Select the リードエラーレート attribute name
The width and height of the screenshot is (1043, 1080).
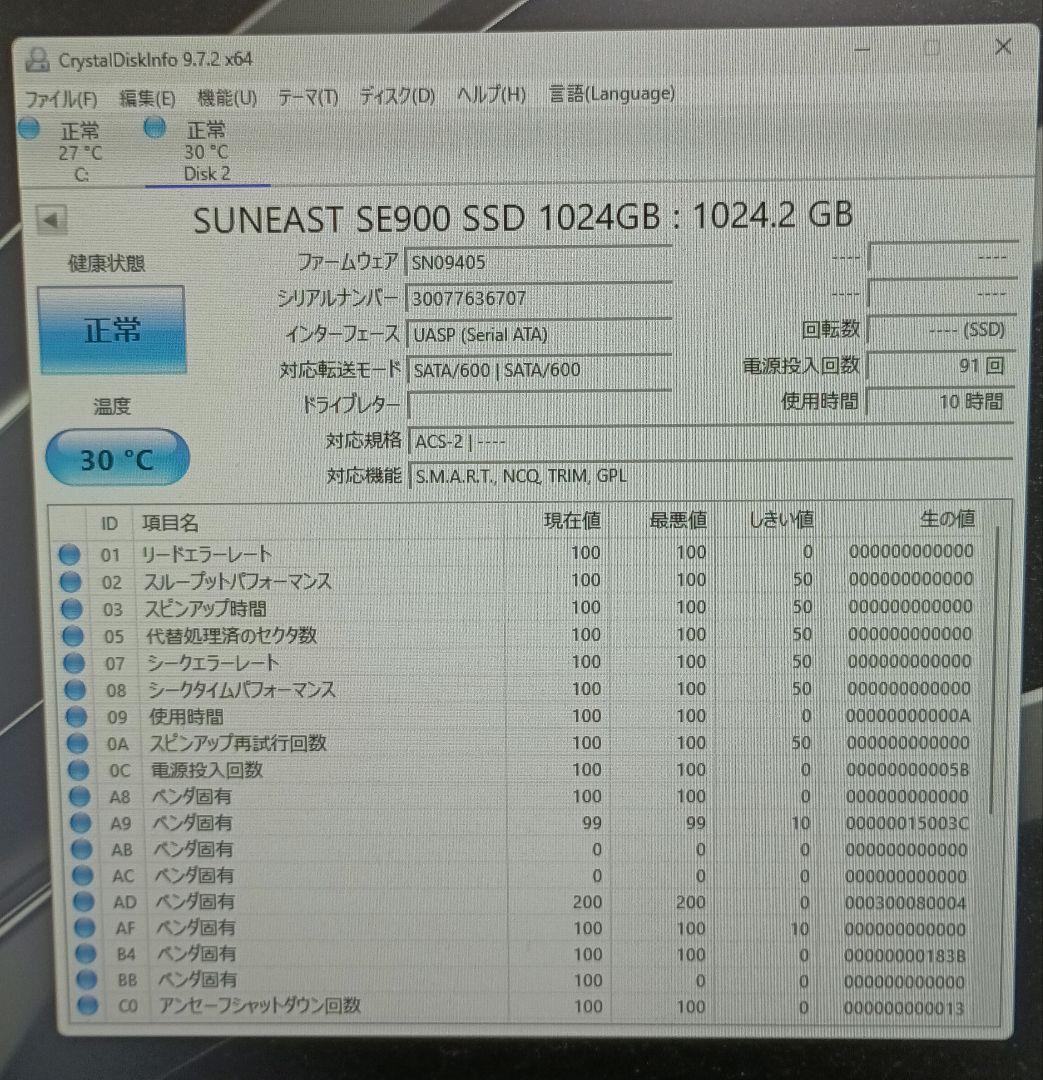(x=206, y=554)
